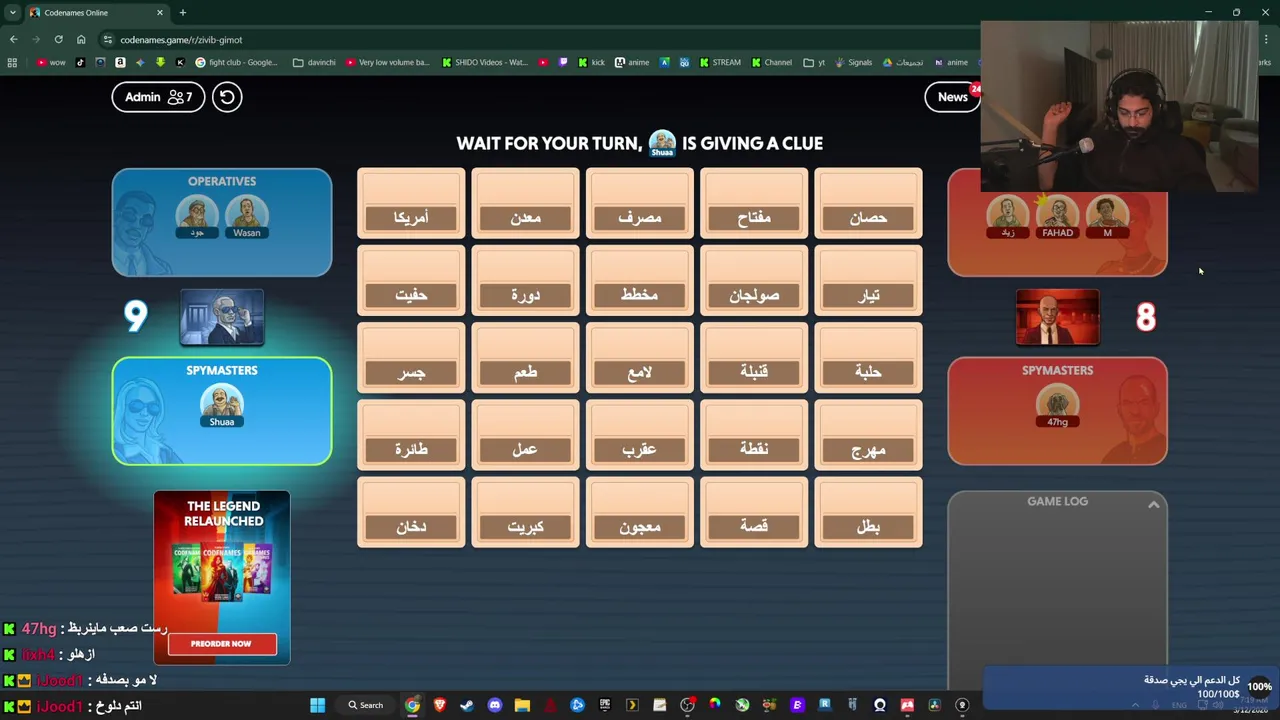Pick the عقرب card

click(x=640, y=435)
